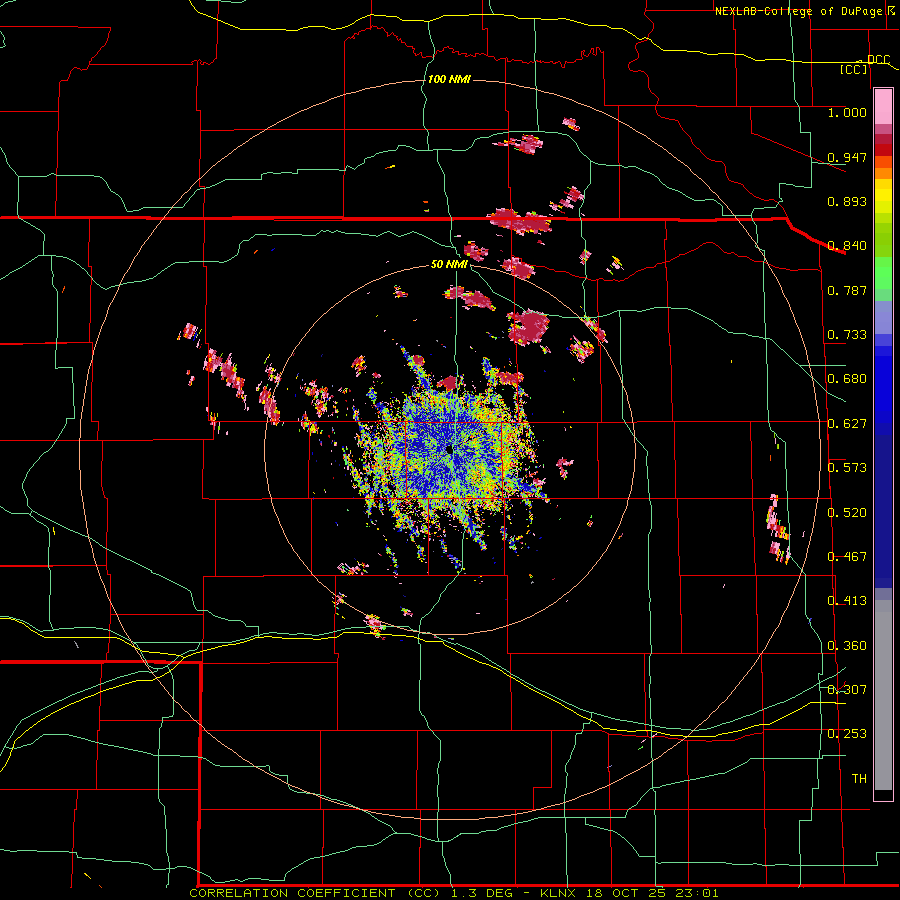
Task: Select the yellow segment of the color bar
Action: click(883, 196)
